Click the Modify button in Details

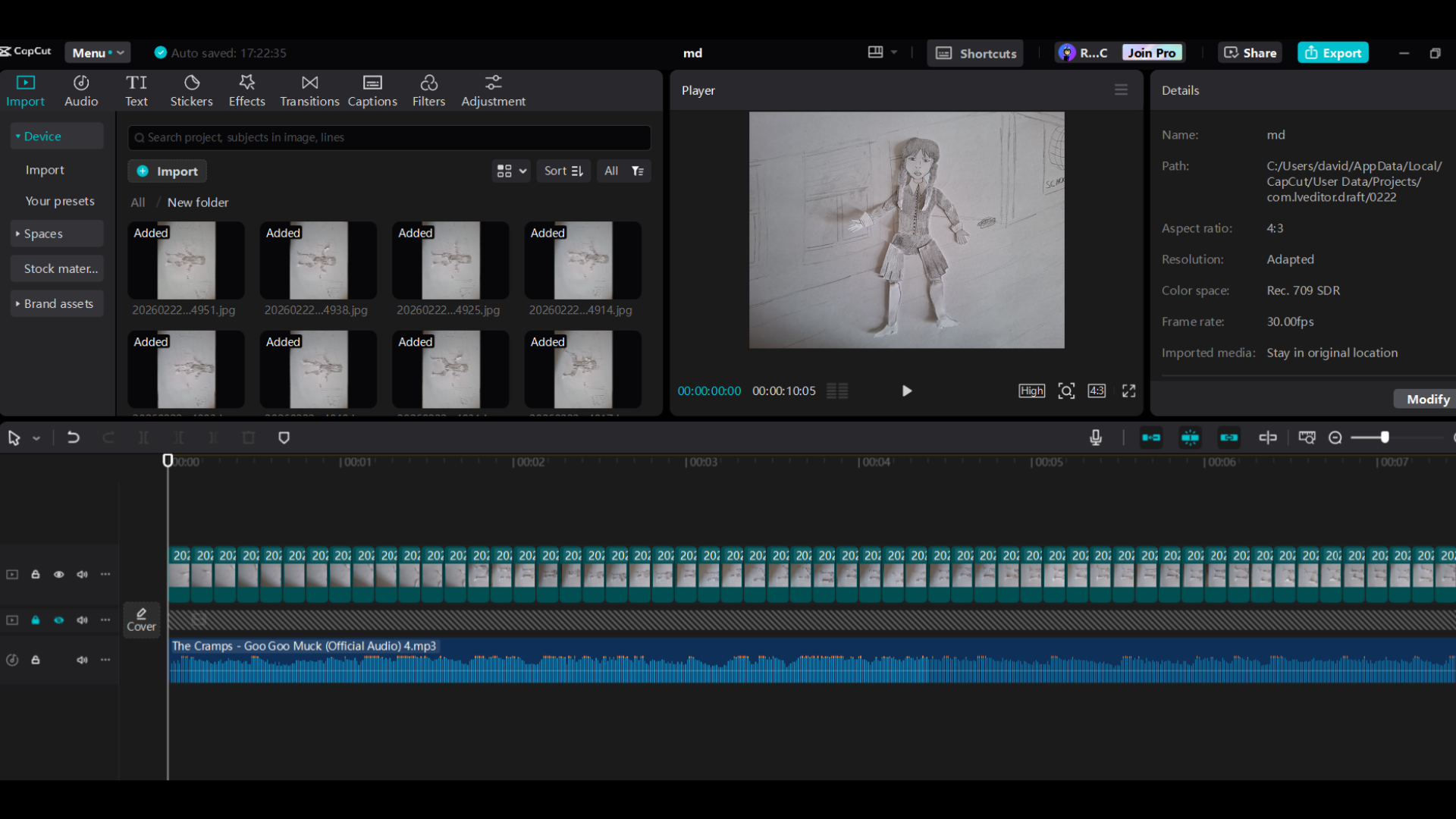click(1427, 399)
